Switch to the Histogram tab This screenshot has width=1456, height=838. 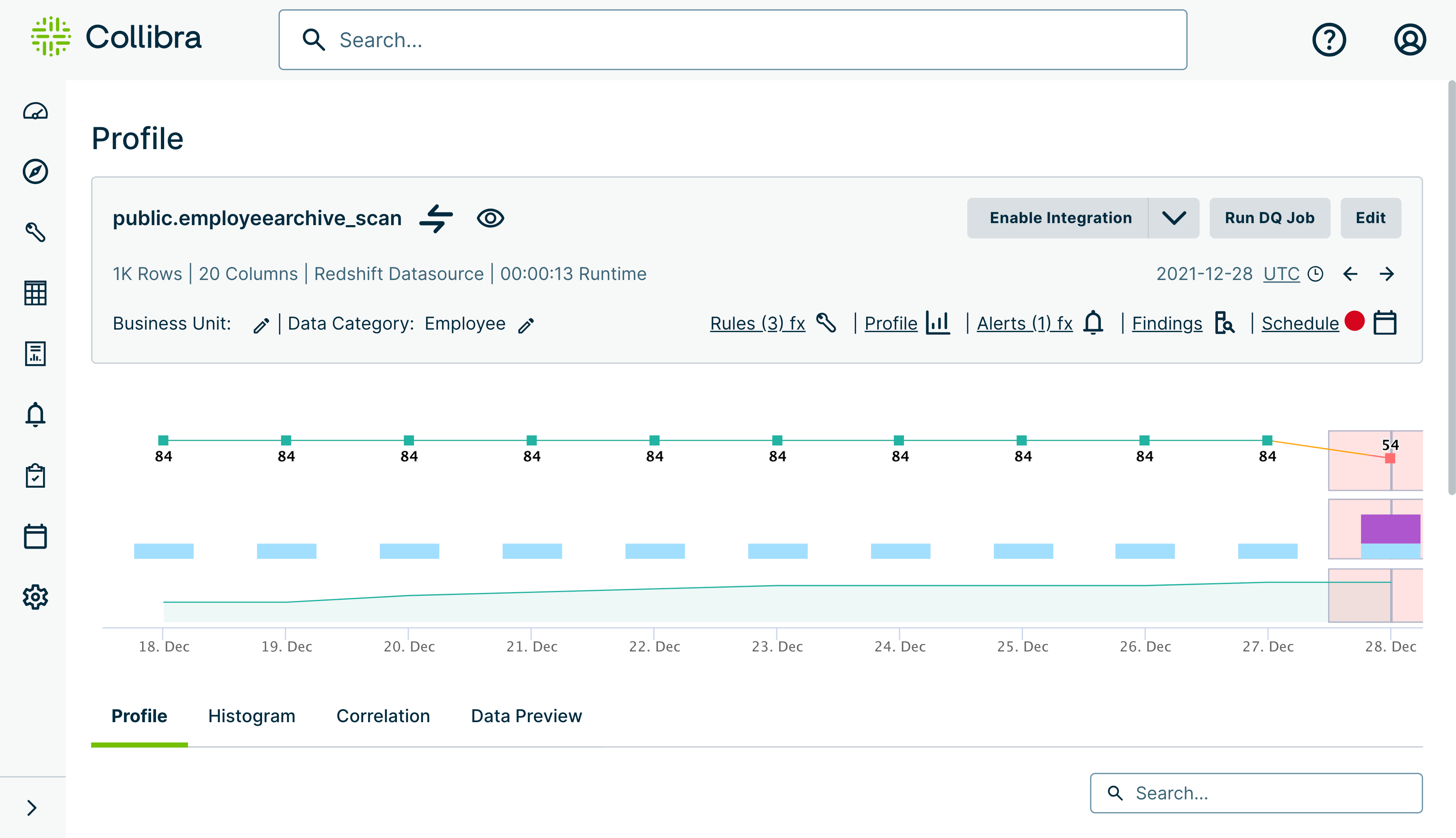coord(251,716)
